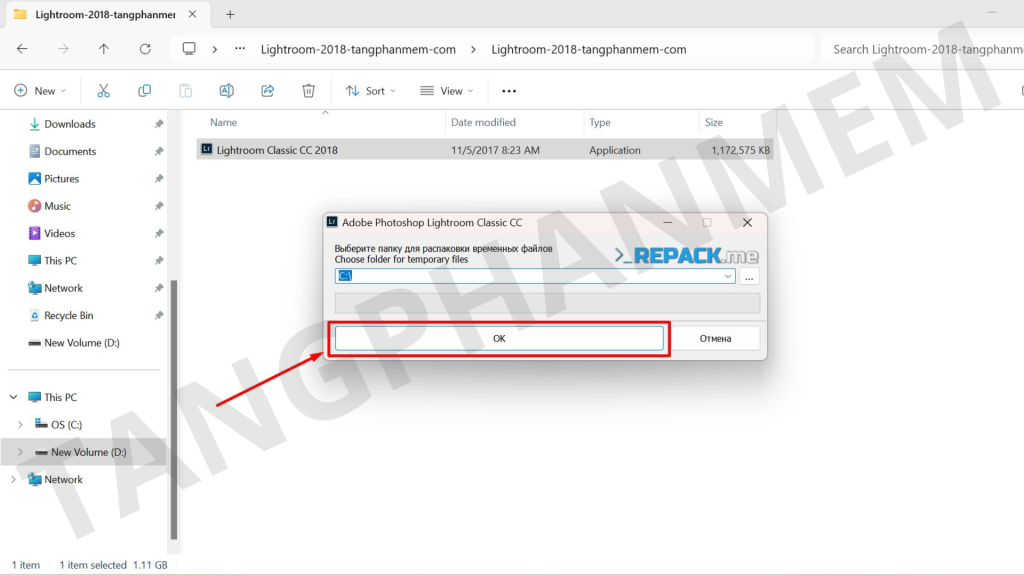The height and width of the screenshot is (576, 1024).
Task: Open pinned New Volume (D:) shortcut
Action: (82, 343)
